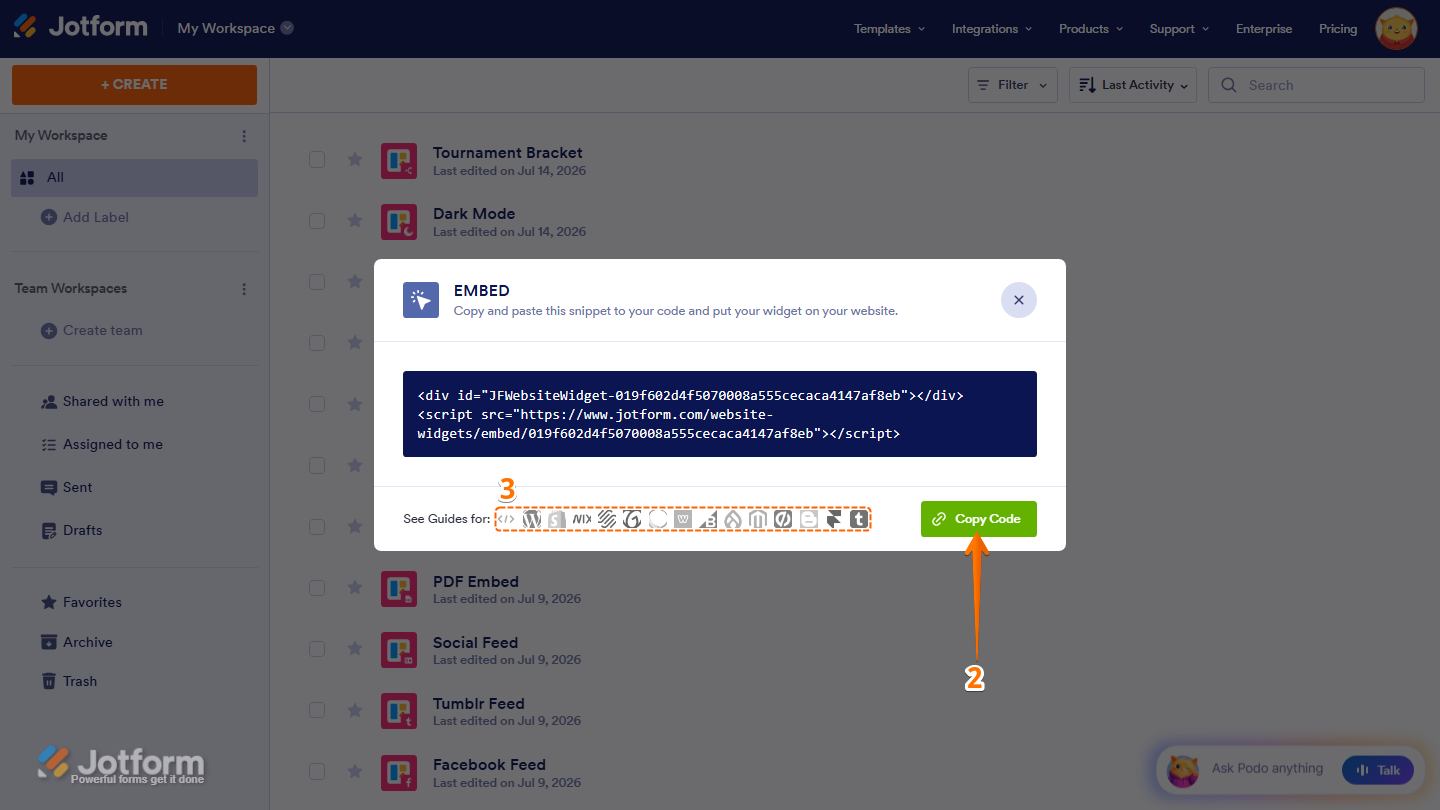Click the PDF Embed widget icon
Screen dimensions: 1440x810
[x=399, y=589]
